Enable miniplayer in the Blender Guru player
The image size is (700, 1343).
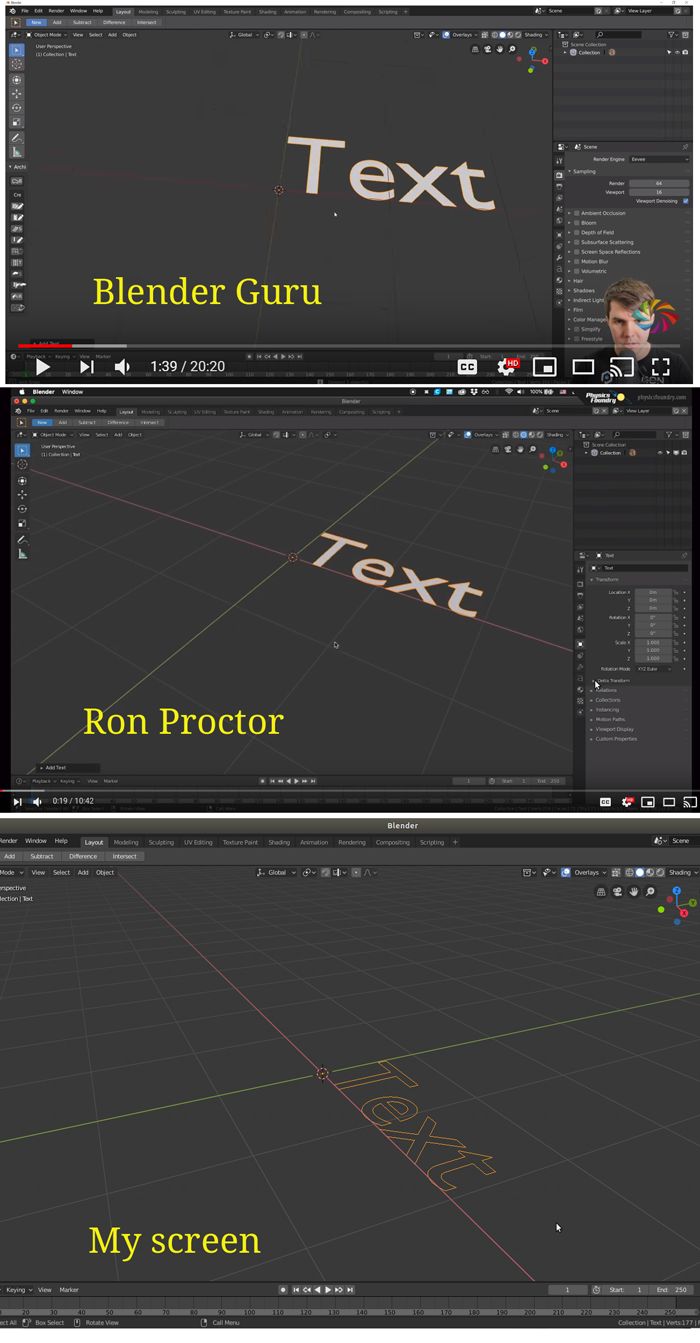point(545,367)
